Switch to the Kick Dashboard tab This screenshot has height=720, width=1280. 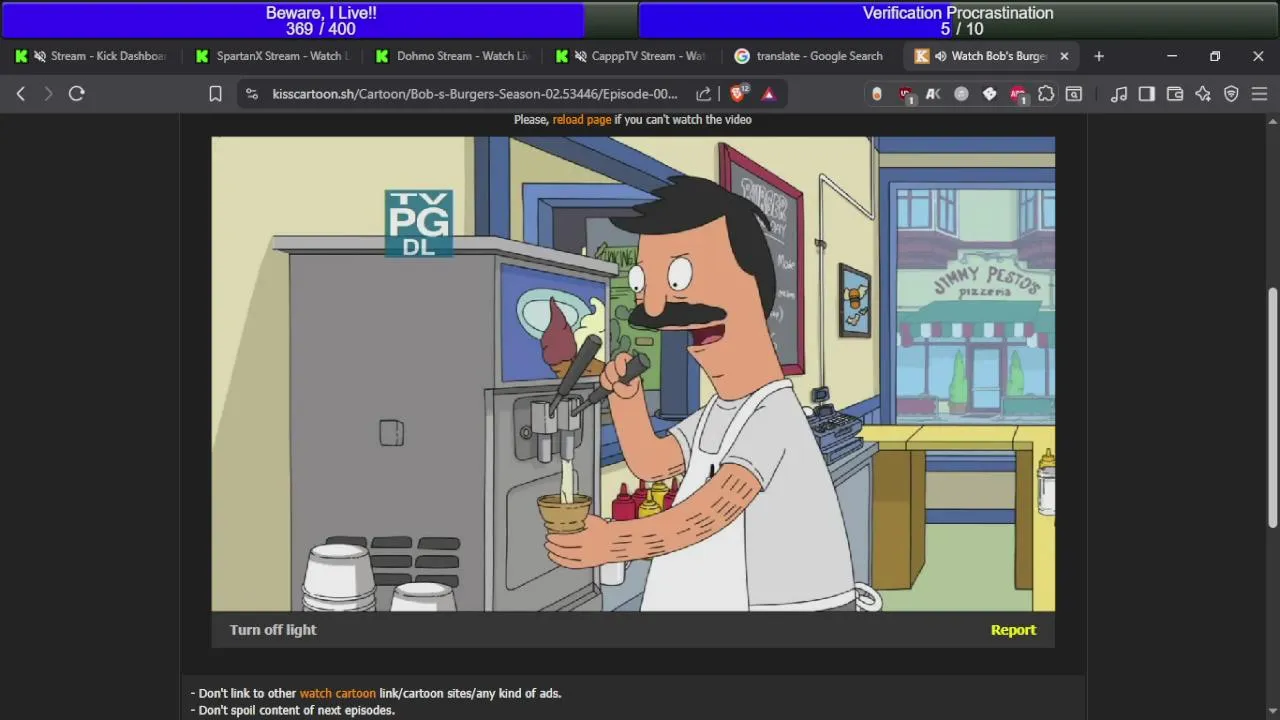click(x=92, y=56)
